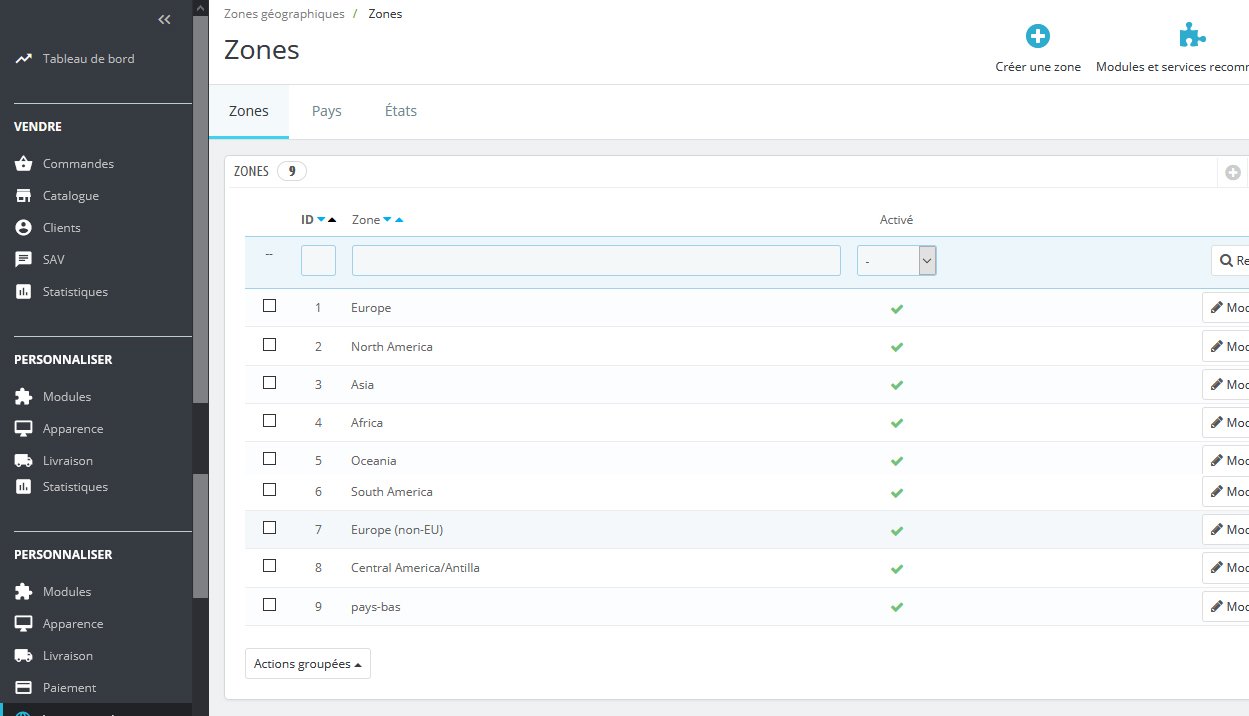The height and width of the screenshot is (716, 1249).
Task: Sort the ID column descending arrow
Action: click(321, 220)
